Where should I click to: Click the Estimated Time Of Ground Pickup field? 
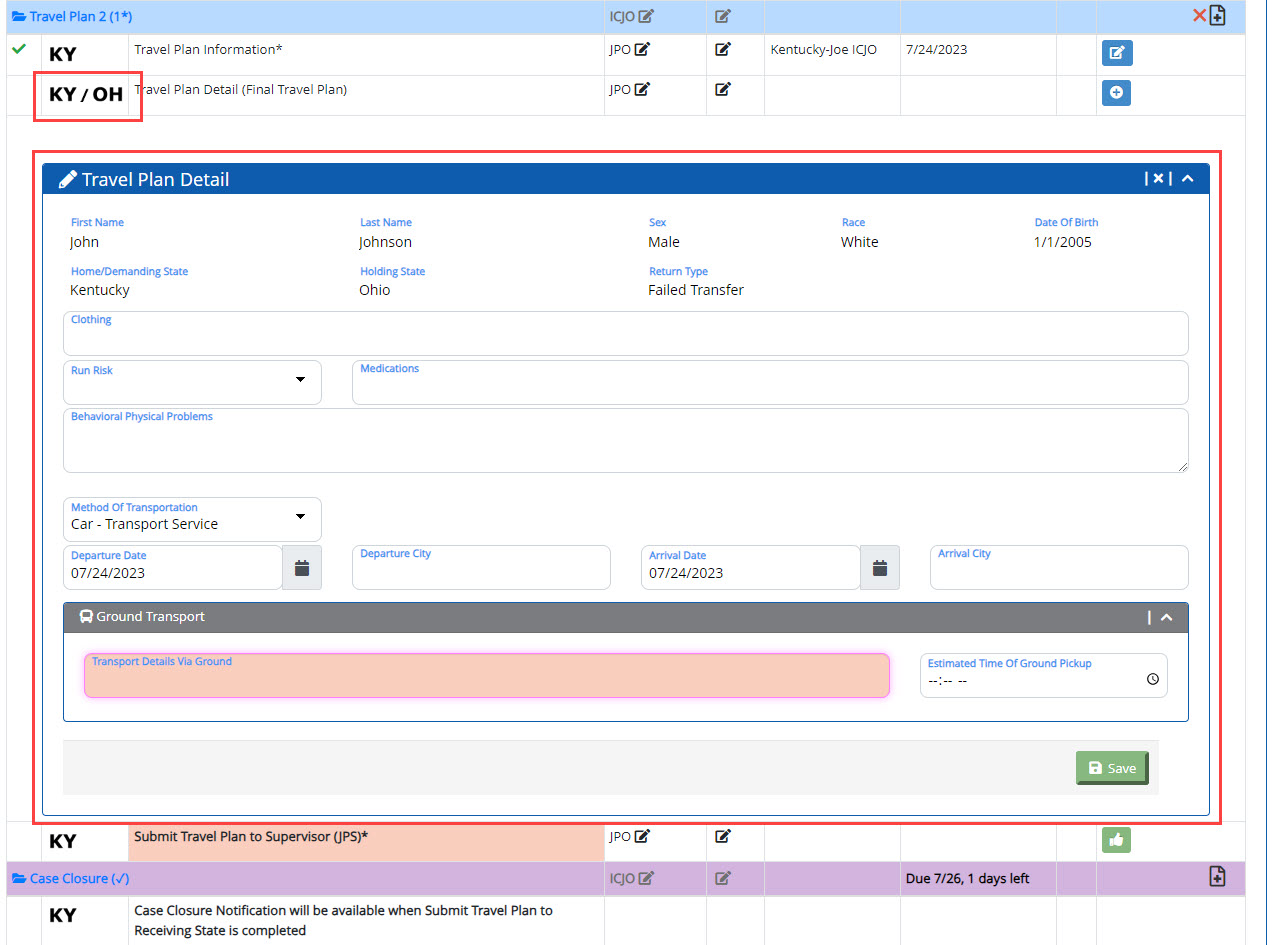click(1043, 675)
